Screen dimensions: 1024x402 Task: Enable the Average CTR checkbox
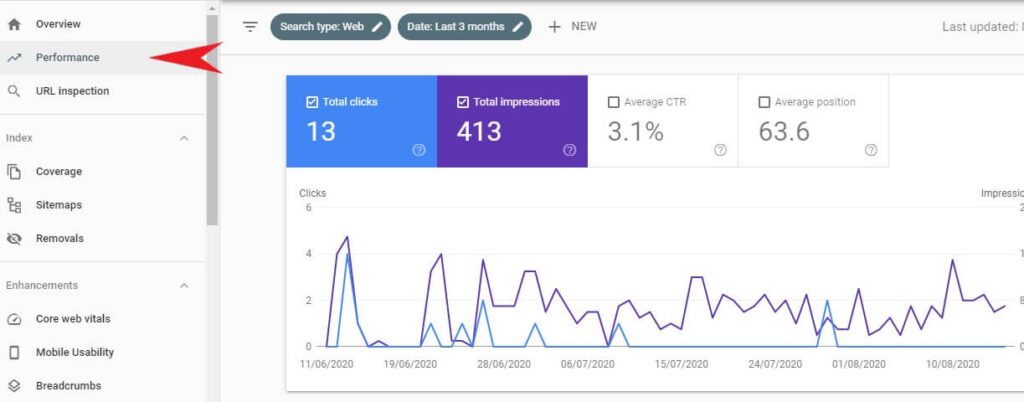[x=613, y=102]
